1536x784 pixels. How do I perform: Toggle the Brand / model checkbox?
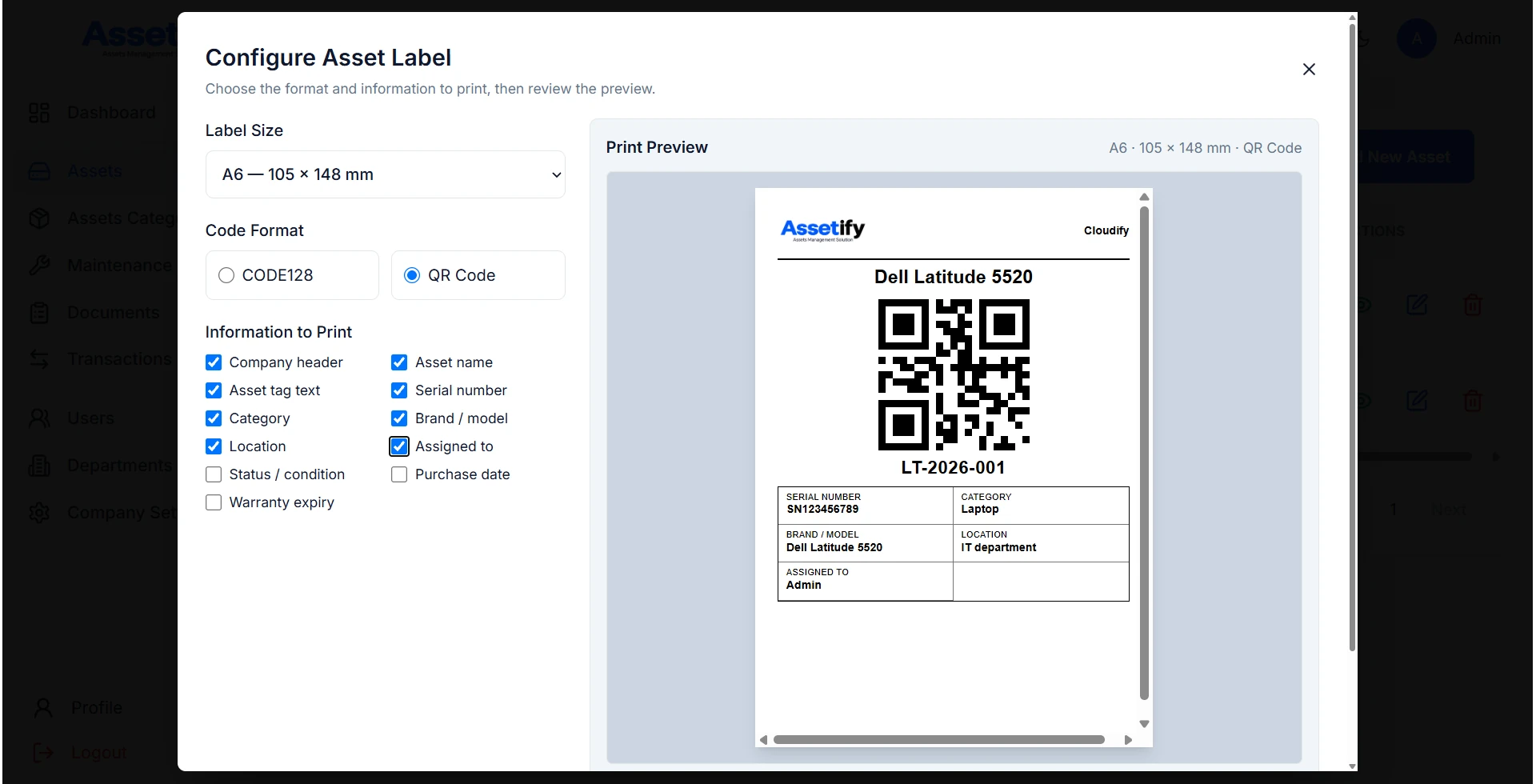pos(399,418)
